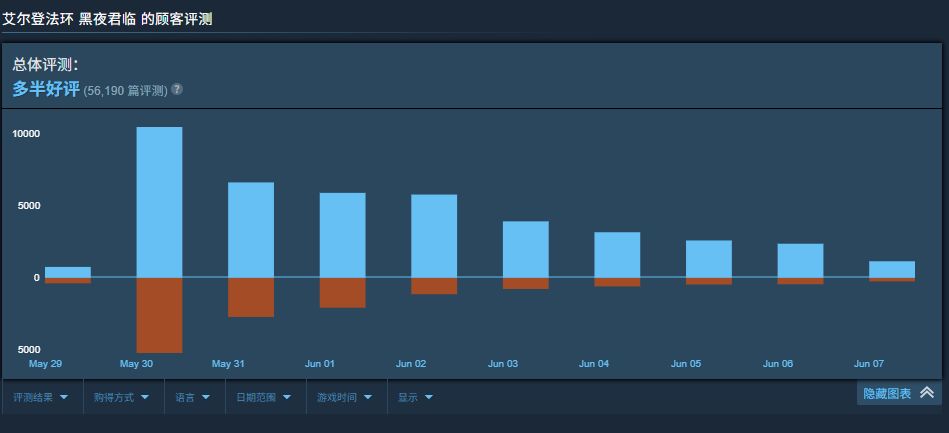Click the Jun 05 axis label
Viewport: 949px width, 433px height.
click(x=686, y=364)
